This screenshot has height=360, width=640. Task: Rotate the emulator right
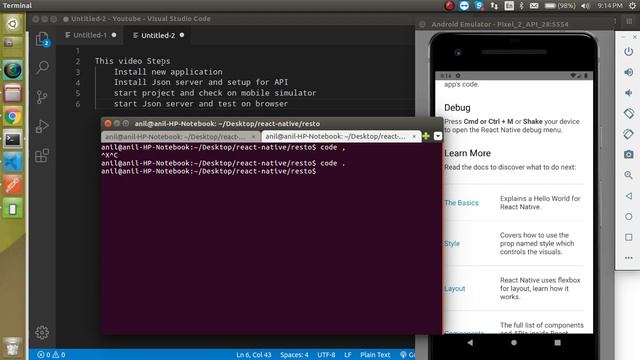[629, 134]
